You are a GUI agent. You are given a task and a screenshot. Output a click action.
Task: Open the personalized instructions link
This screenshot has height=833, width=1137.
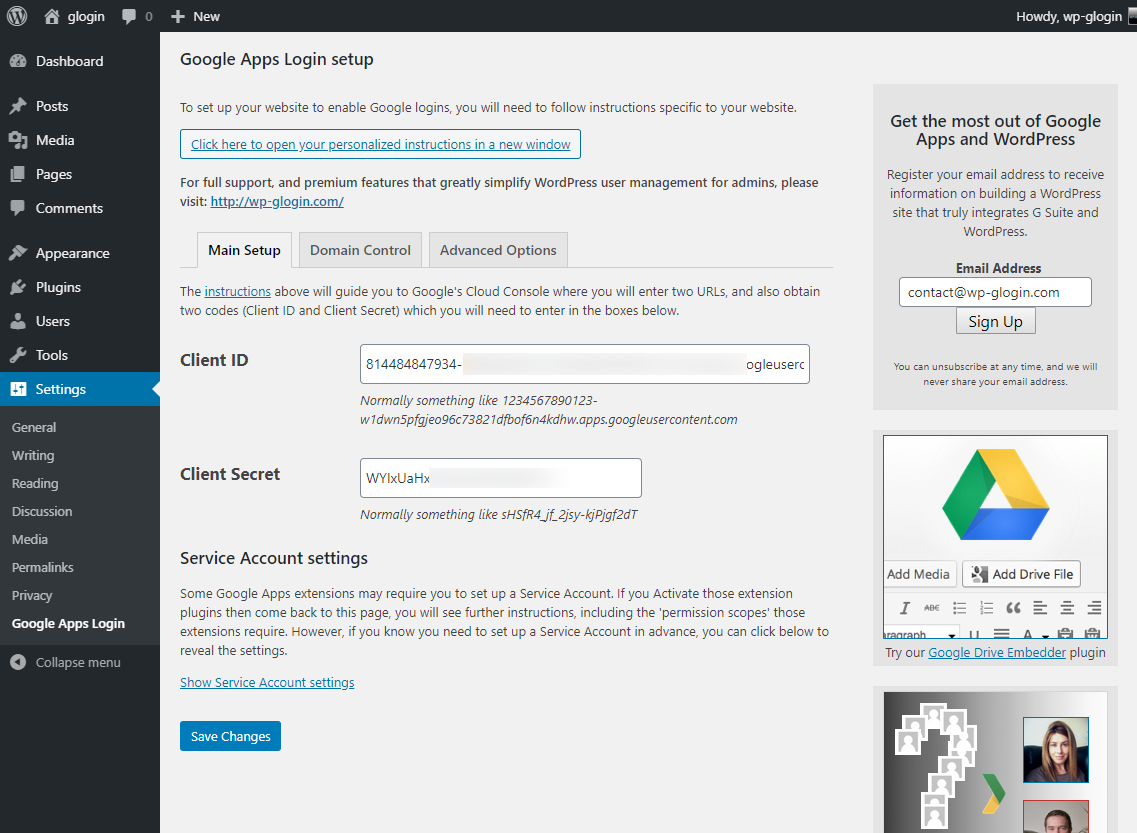coord(380,144)
